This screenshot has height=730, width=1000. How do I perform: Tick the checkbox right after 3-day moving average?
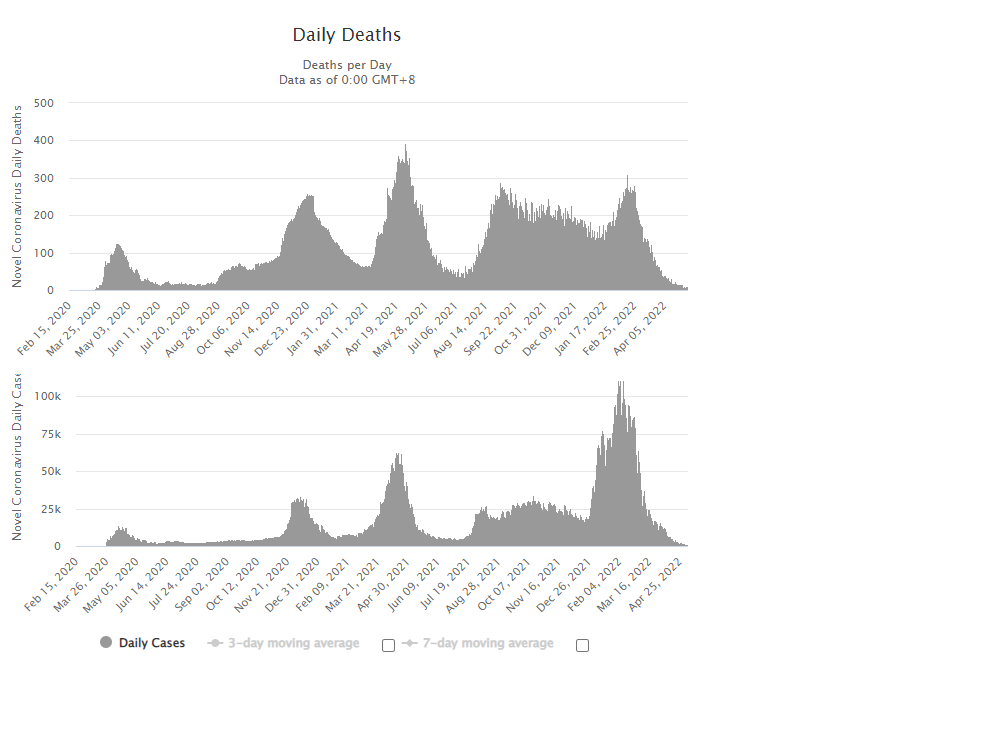tap(389, 645)
